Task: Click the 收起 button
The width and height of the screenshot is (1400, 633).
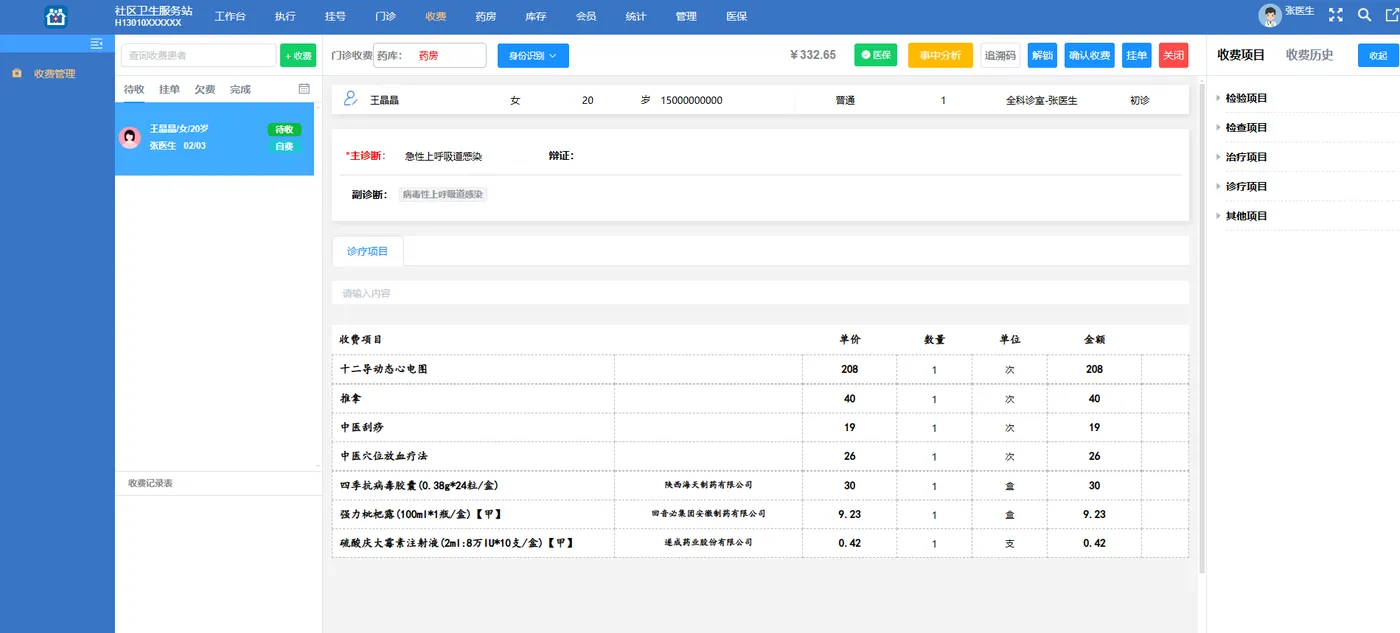Action: pos(1379,55)
